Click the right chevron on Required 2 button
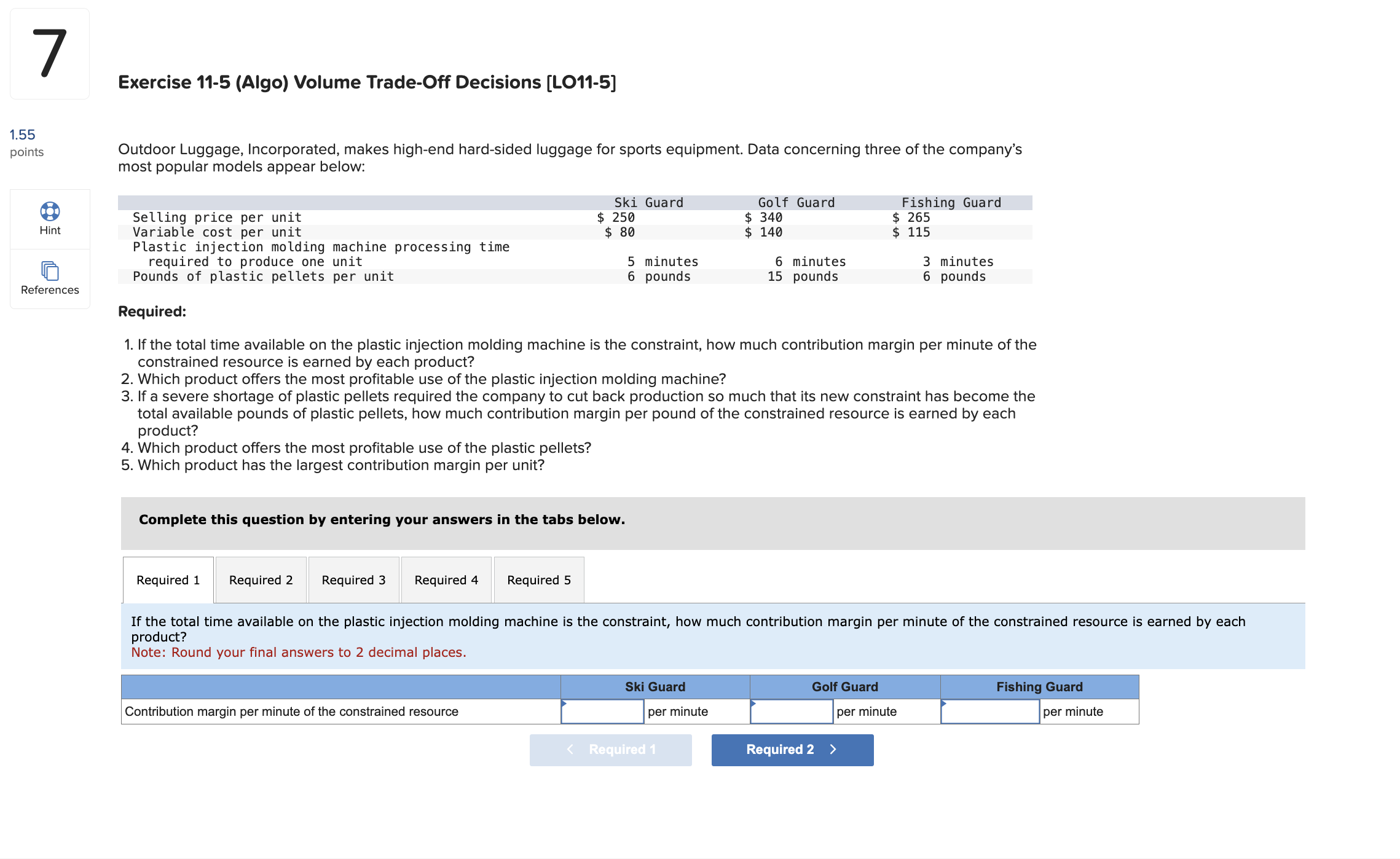1400x859 pixels. tap(833, 750)
